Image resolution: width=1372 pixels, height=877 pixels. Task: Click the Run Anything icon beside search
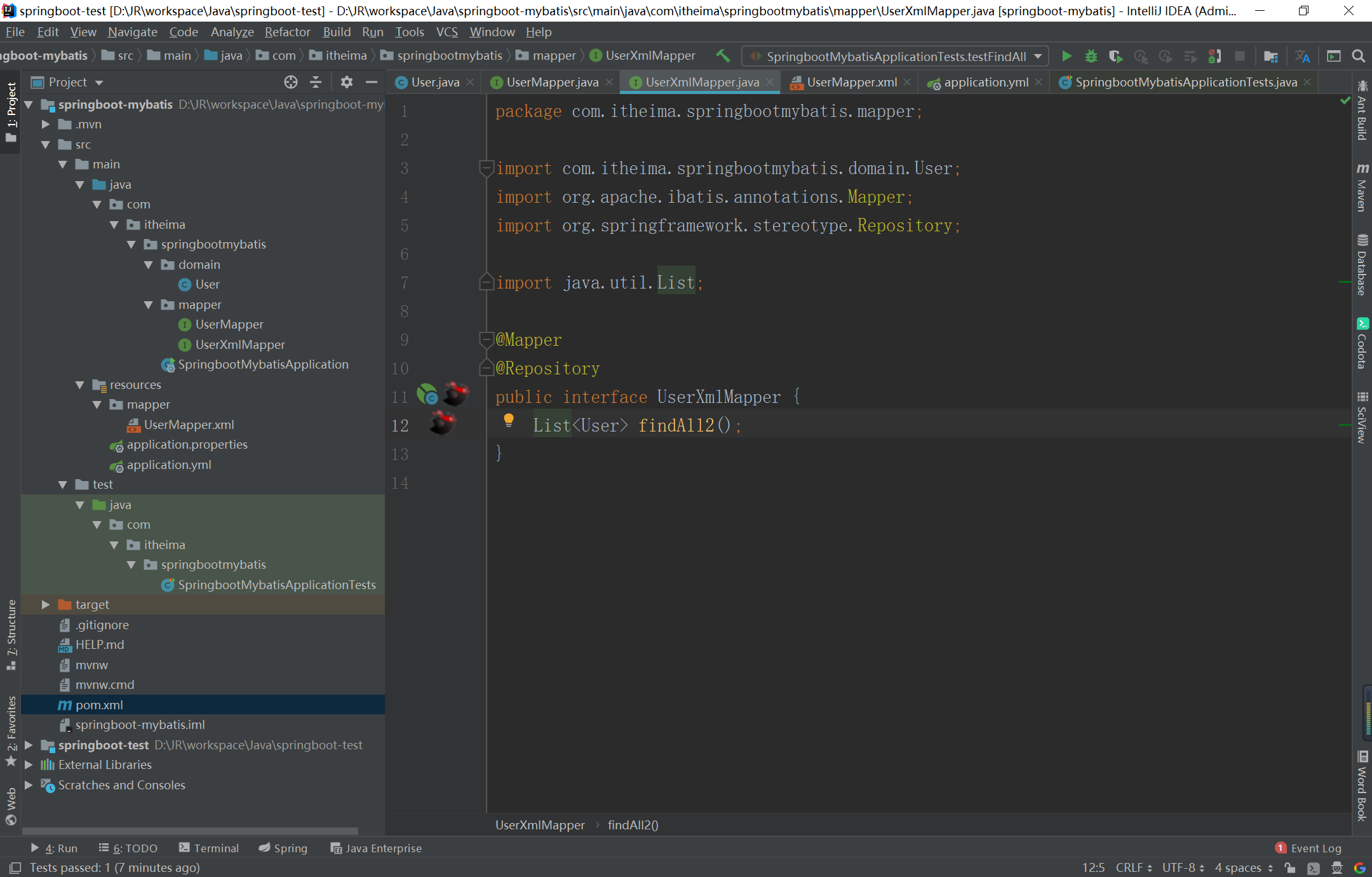coord(1333,56)
